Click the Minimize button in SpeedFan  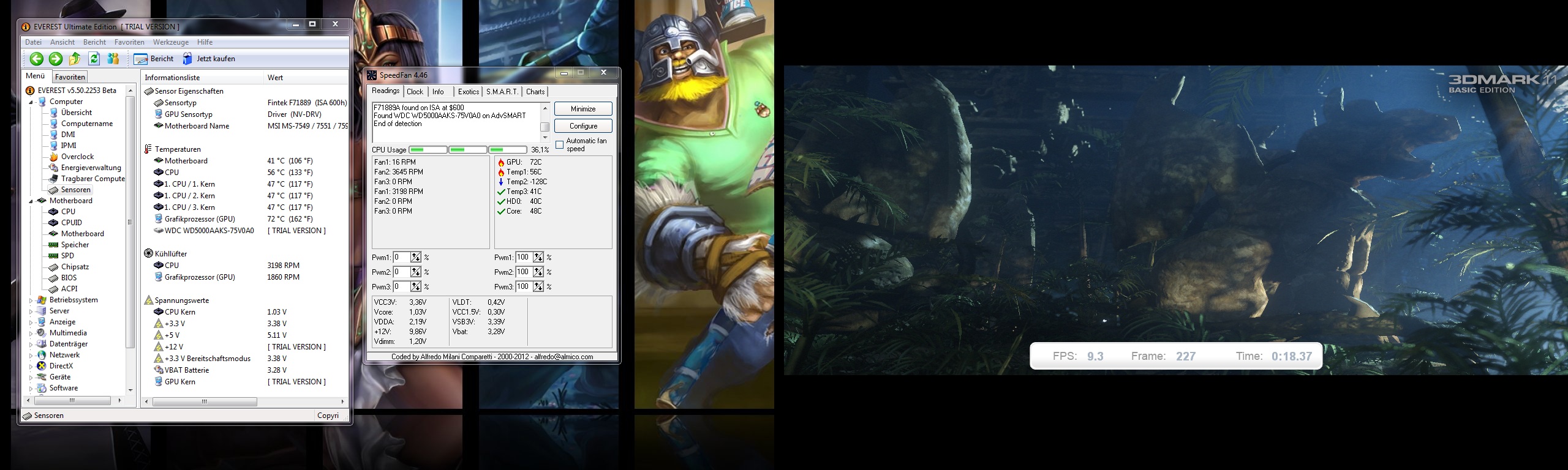click(583, 109)
